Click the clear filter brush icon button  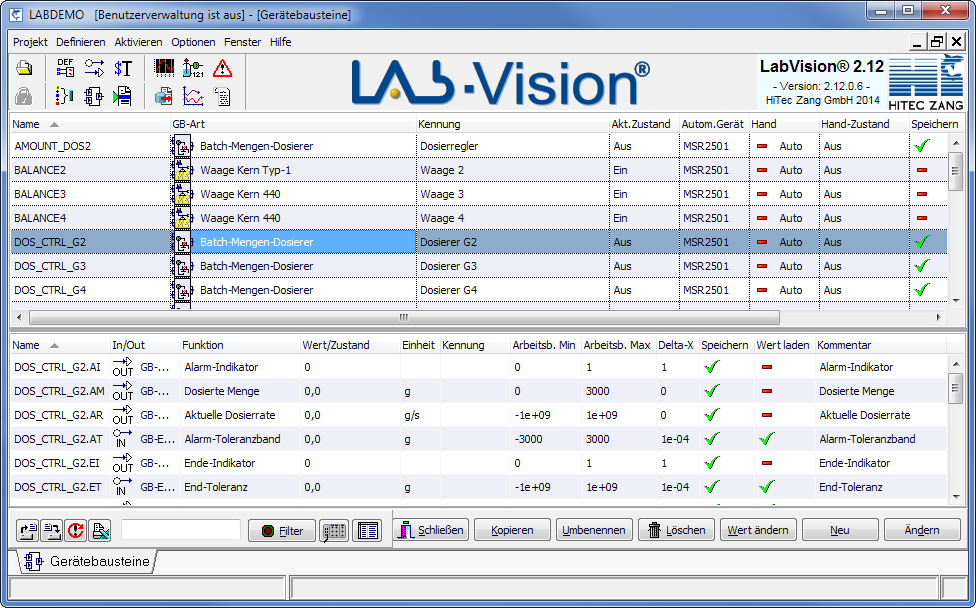(x=100, y=530)
